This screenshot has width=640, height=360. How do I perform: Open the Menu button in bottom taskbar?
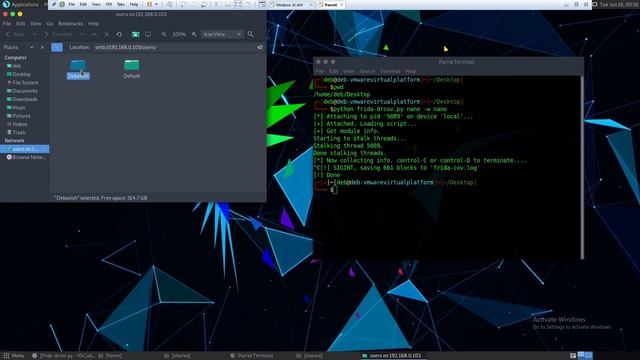(14, 356)
